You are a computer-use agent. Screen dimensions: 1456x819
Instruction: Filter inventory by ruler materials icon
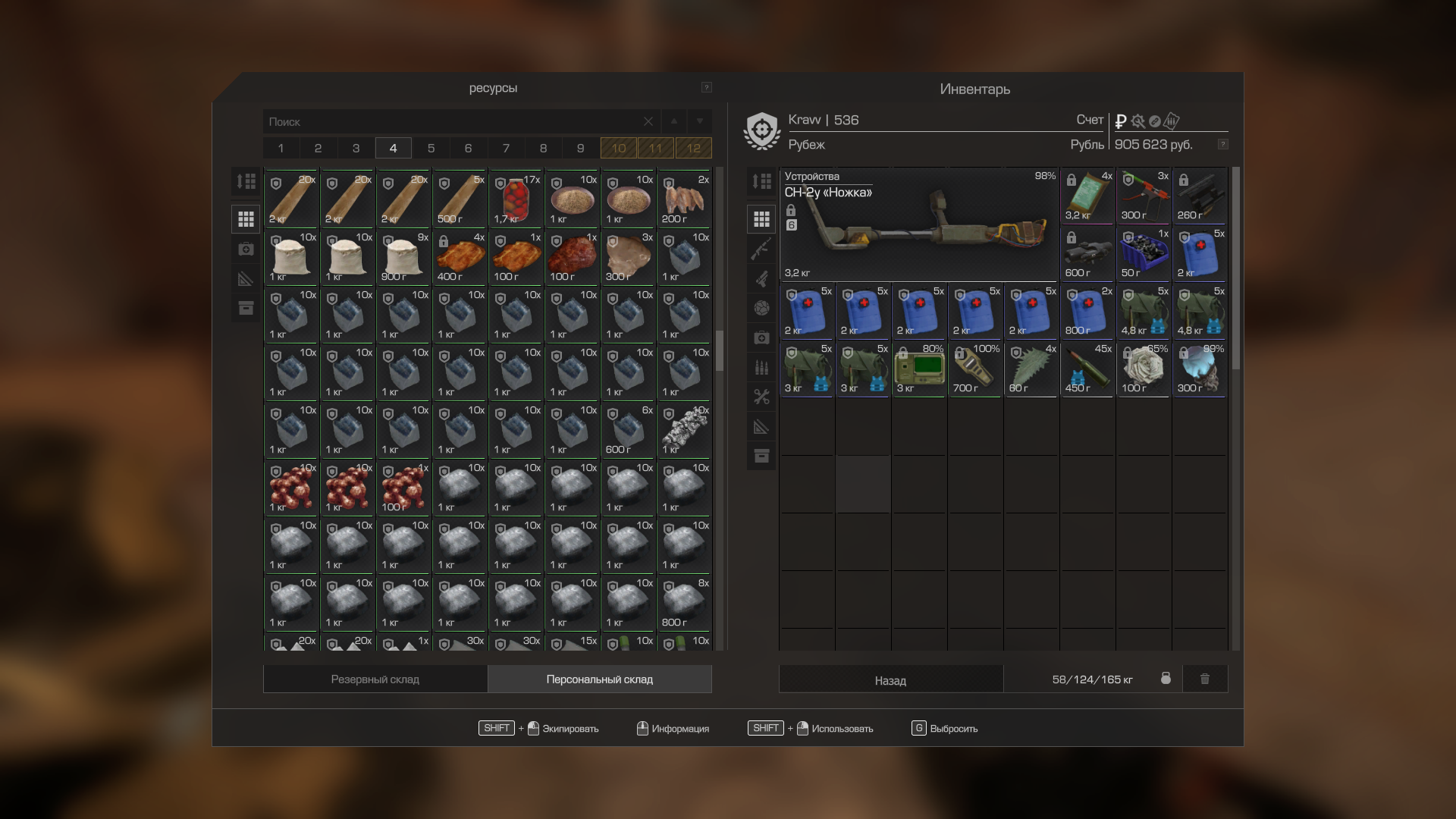pos(761,426)
